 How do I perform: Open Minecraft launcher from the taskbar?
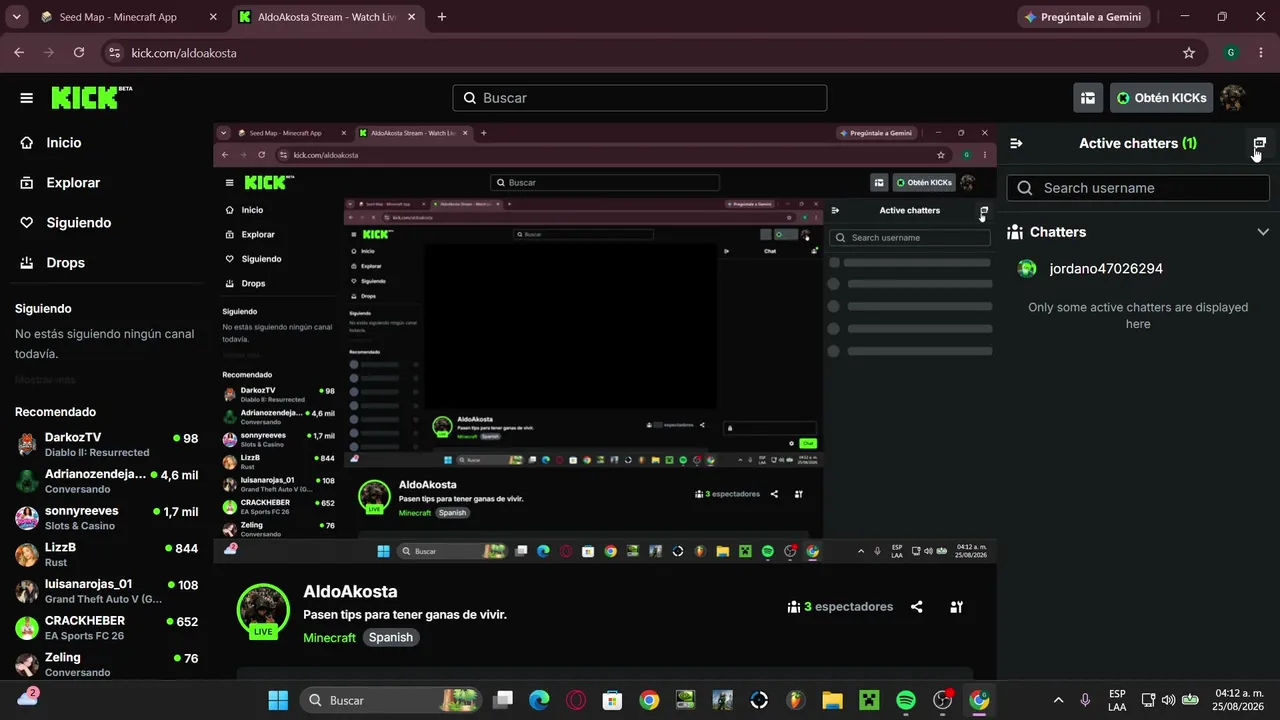869,700
